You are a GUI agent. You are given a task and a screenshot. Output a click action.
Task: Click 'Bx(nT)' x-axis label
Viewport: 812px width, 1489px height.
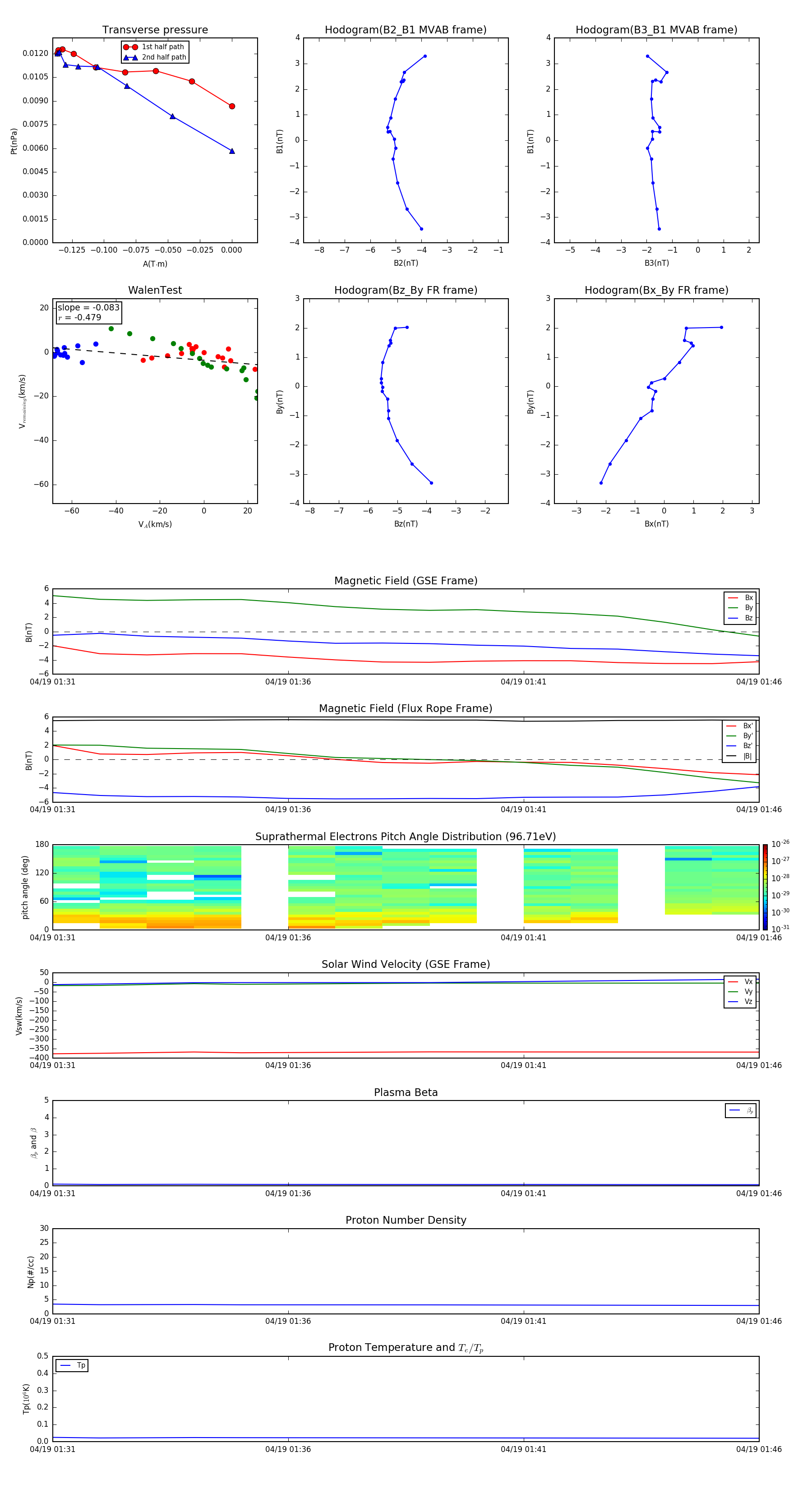pos(656,524)
